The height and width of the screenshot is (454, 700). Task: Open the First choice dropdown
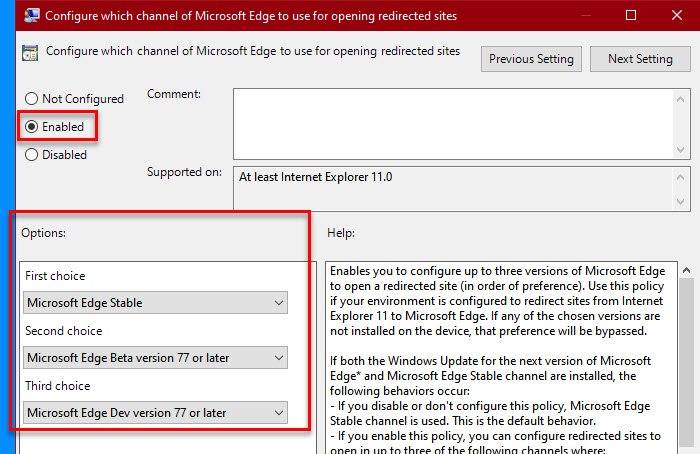point(155,303)
